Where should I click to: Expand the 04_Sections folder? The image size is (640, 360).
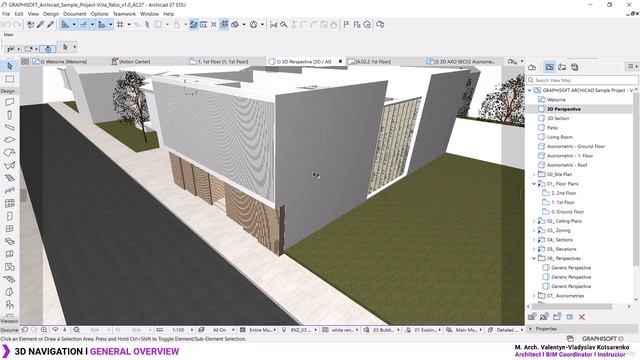[x=534, y=240]
